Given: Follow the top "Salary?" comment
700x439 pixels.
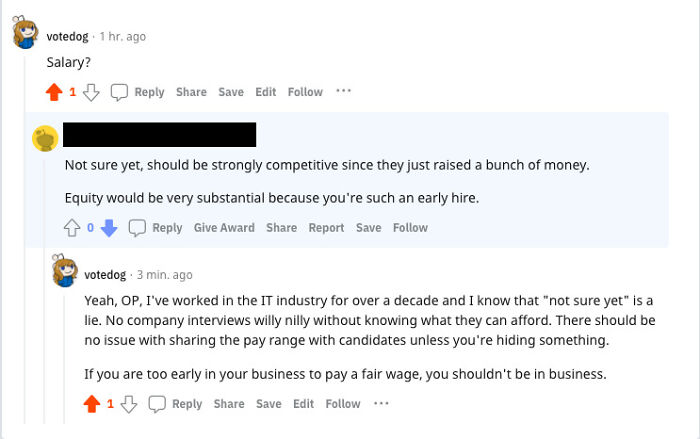Looking at the screenshot, I should tap(305, 92).
